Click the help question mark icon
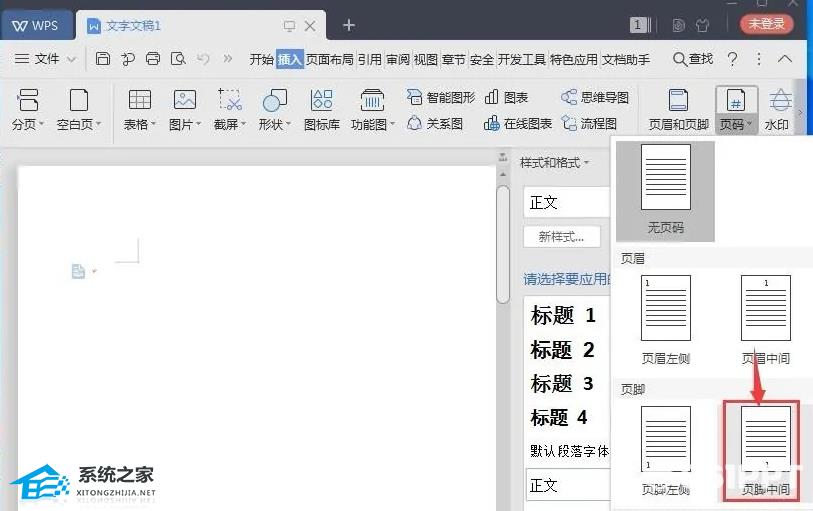 [732, 59]
